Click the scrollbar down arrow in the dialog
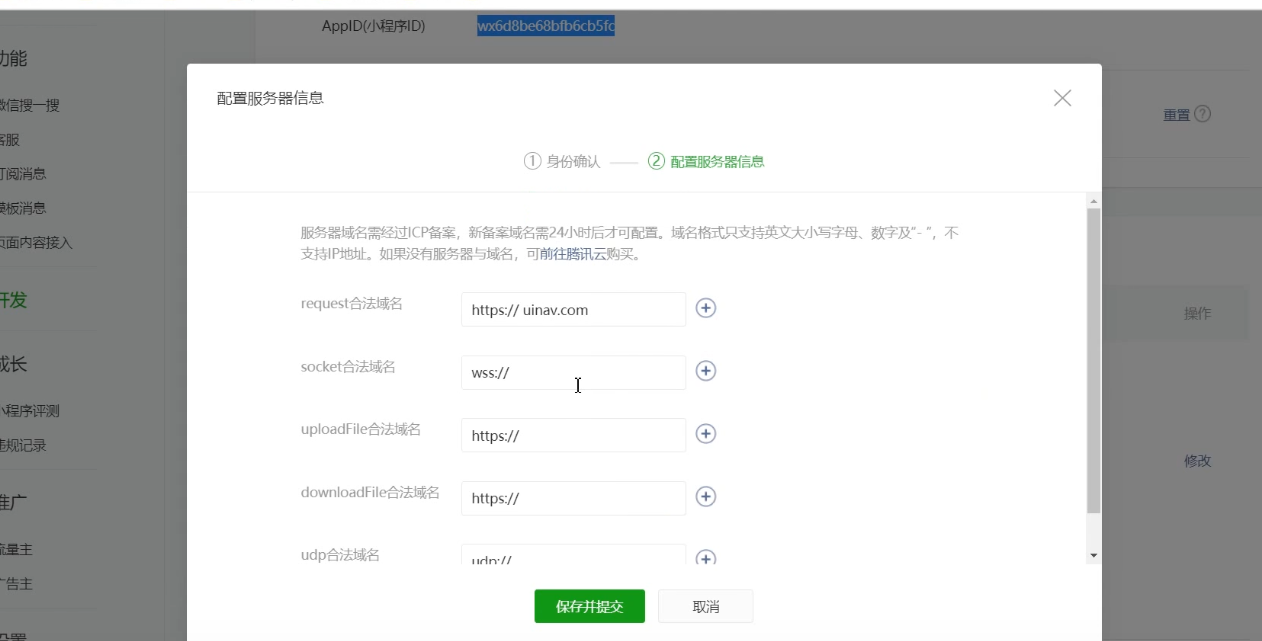Screen dimensions: 1262x641 1093,557
